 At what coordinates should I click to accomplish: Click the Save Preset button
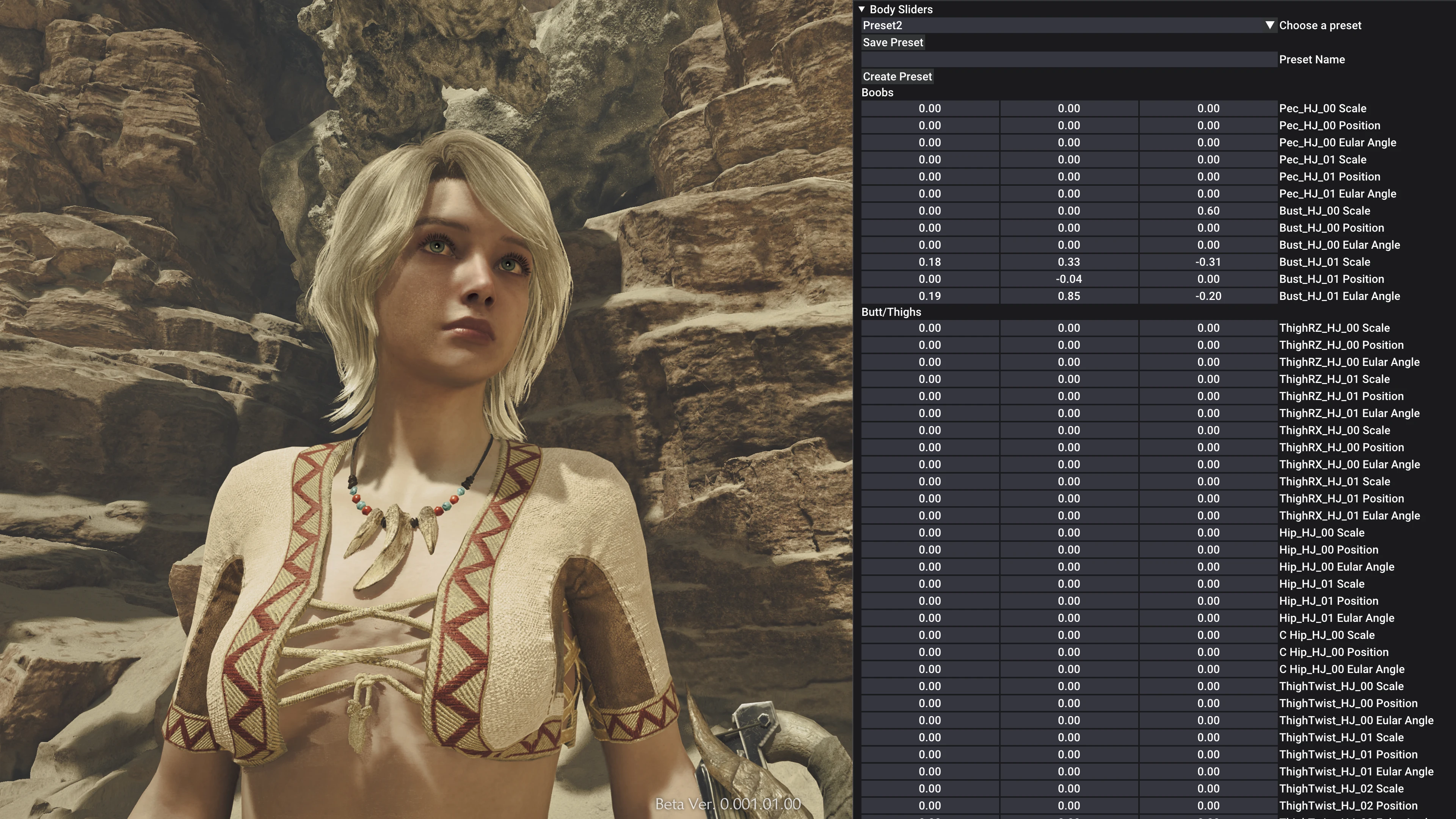point(893,42)
